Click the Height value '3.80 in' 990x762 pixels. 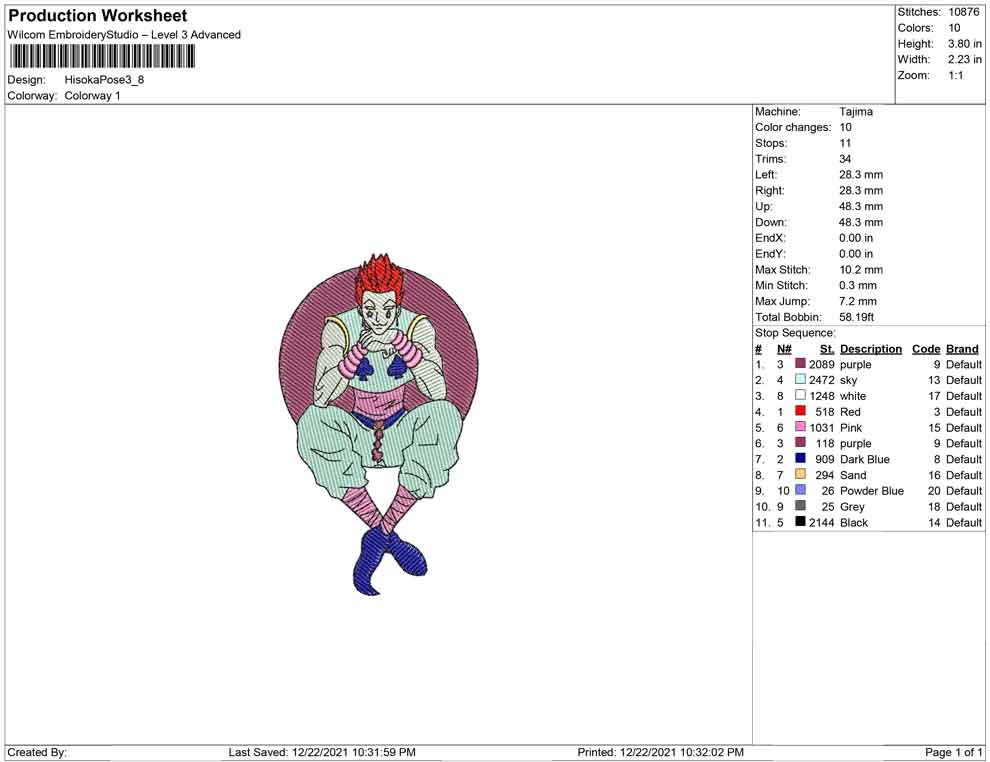pos(965,44)
